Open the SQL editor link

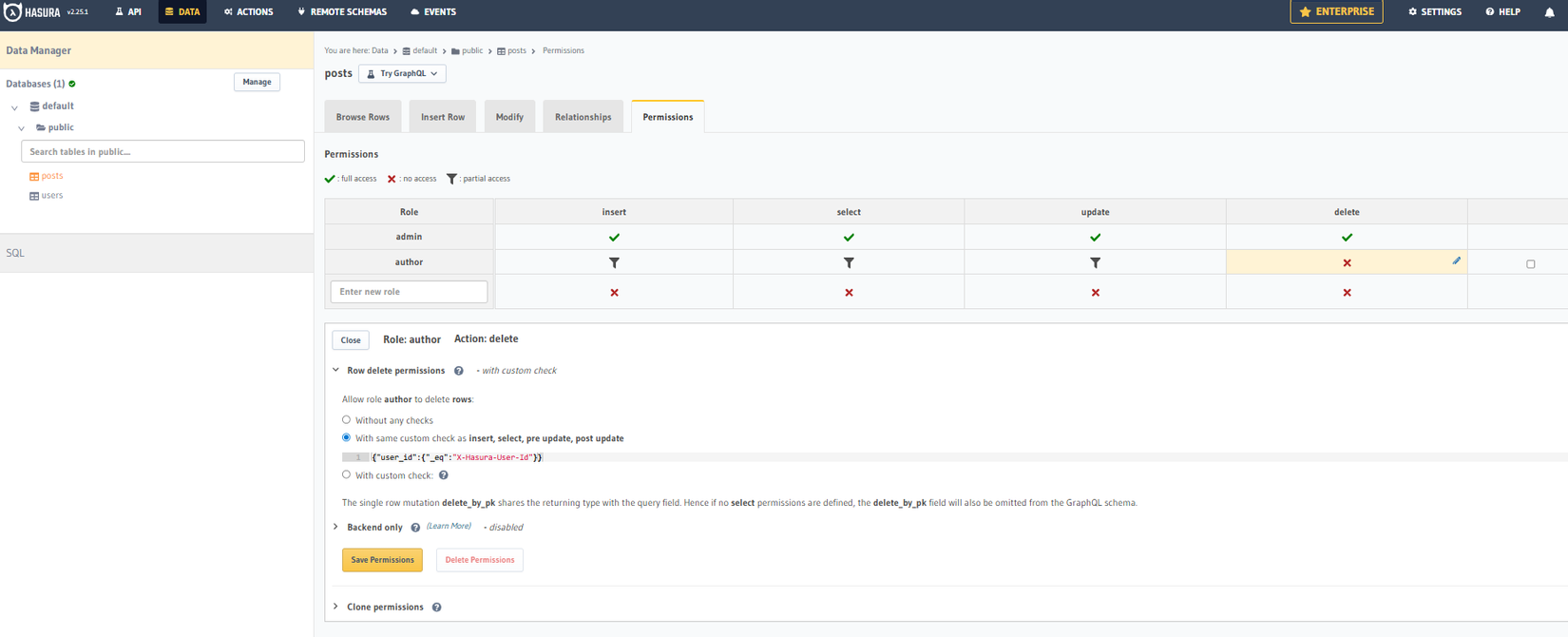tap(15, 253)
